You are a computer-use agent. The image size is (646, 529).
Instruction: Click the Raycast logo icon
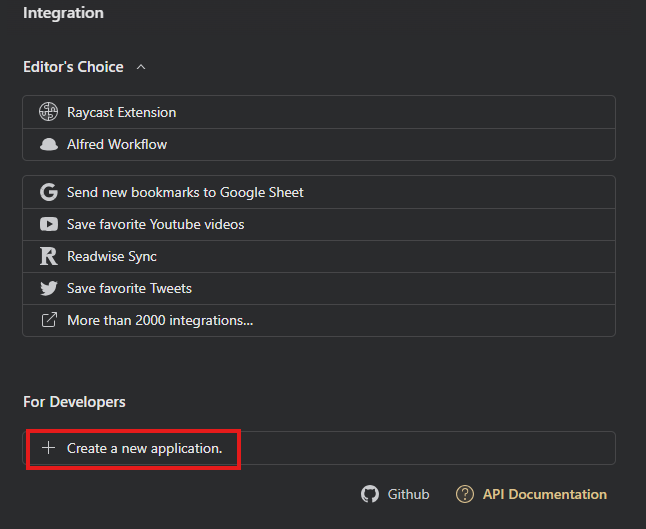click(x=48, y=112)
